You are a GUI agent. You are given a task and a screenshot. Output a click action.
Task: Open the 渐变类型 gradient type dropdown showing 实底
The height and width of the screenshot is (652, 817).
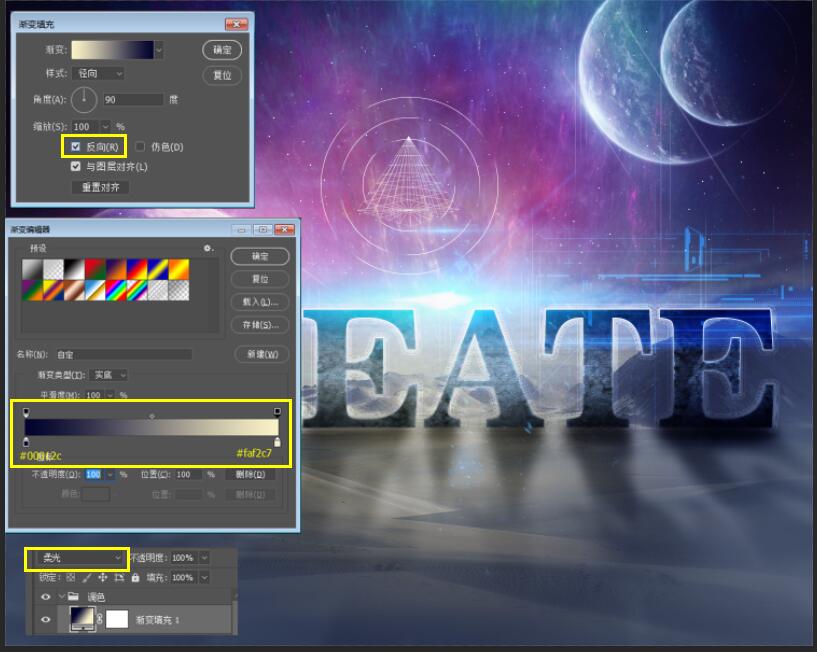[x=108, y=375]
